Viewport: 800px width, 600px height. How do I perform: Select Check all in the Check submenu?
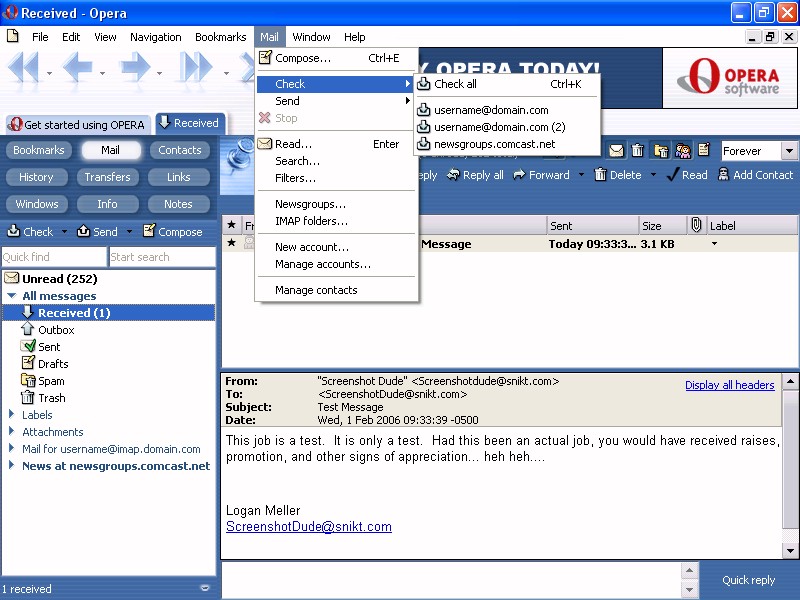click(508, 84)
